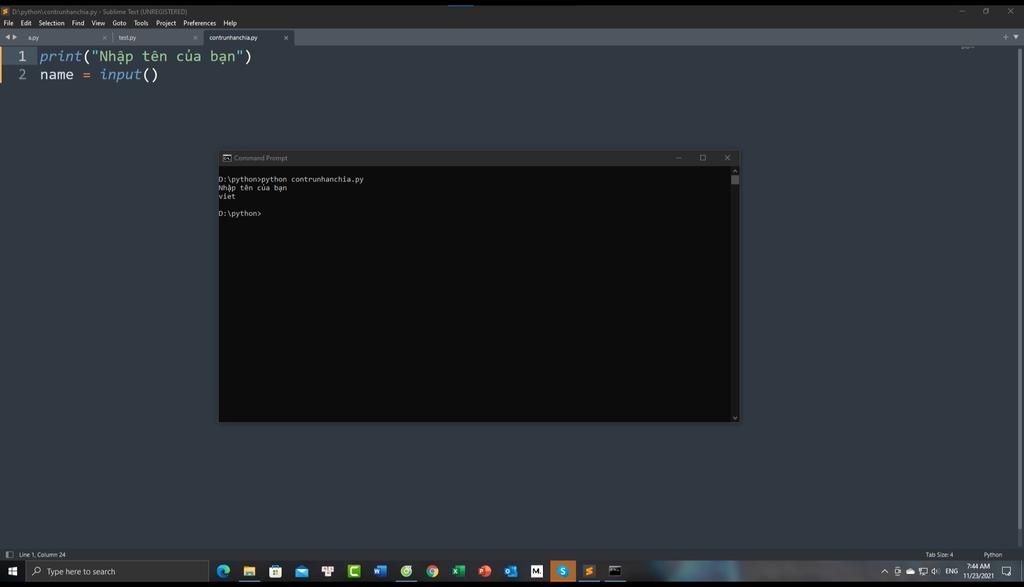Maximize the Command Prompt window

(x=703, y=158)
